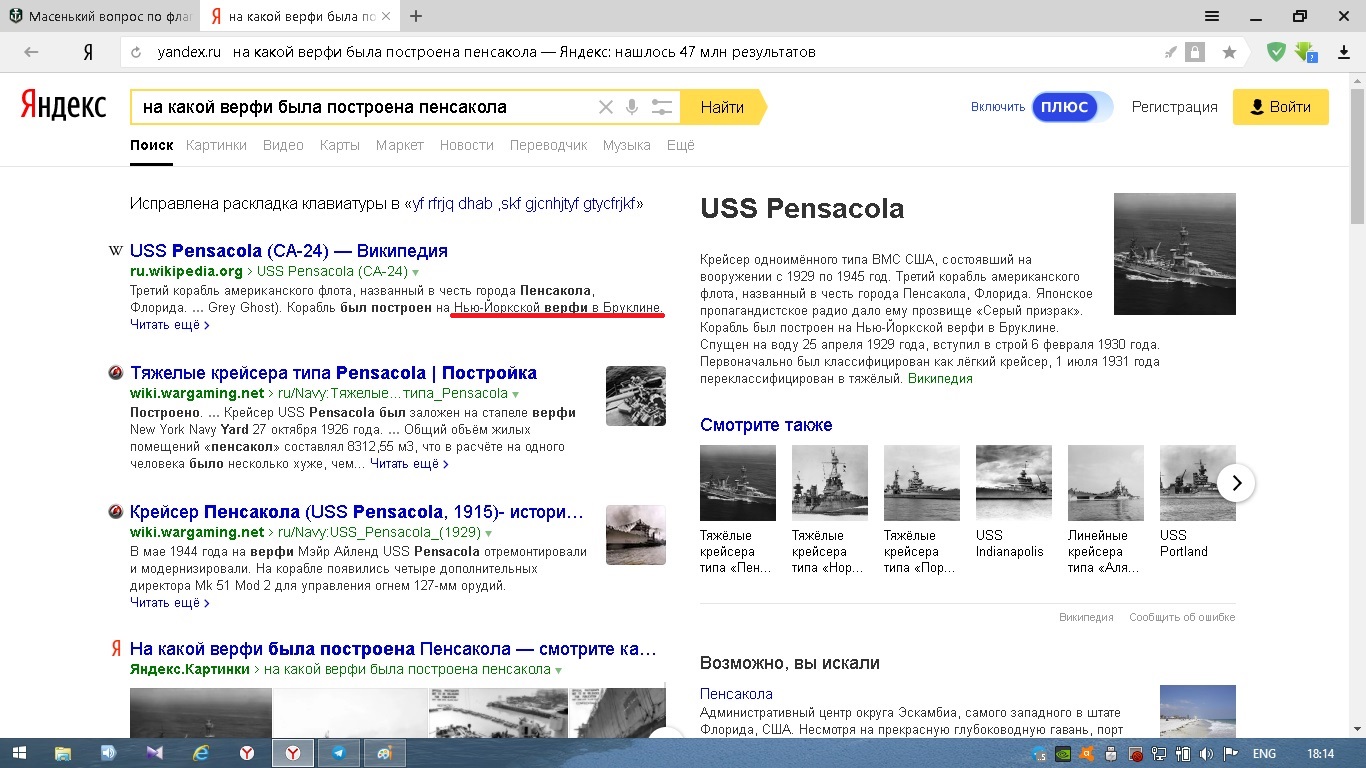Reload the page in the address bar
This screenshot has height=768, width=1366.
click(x=137, y=52)
